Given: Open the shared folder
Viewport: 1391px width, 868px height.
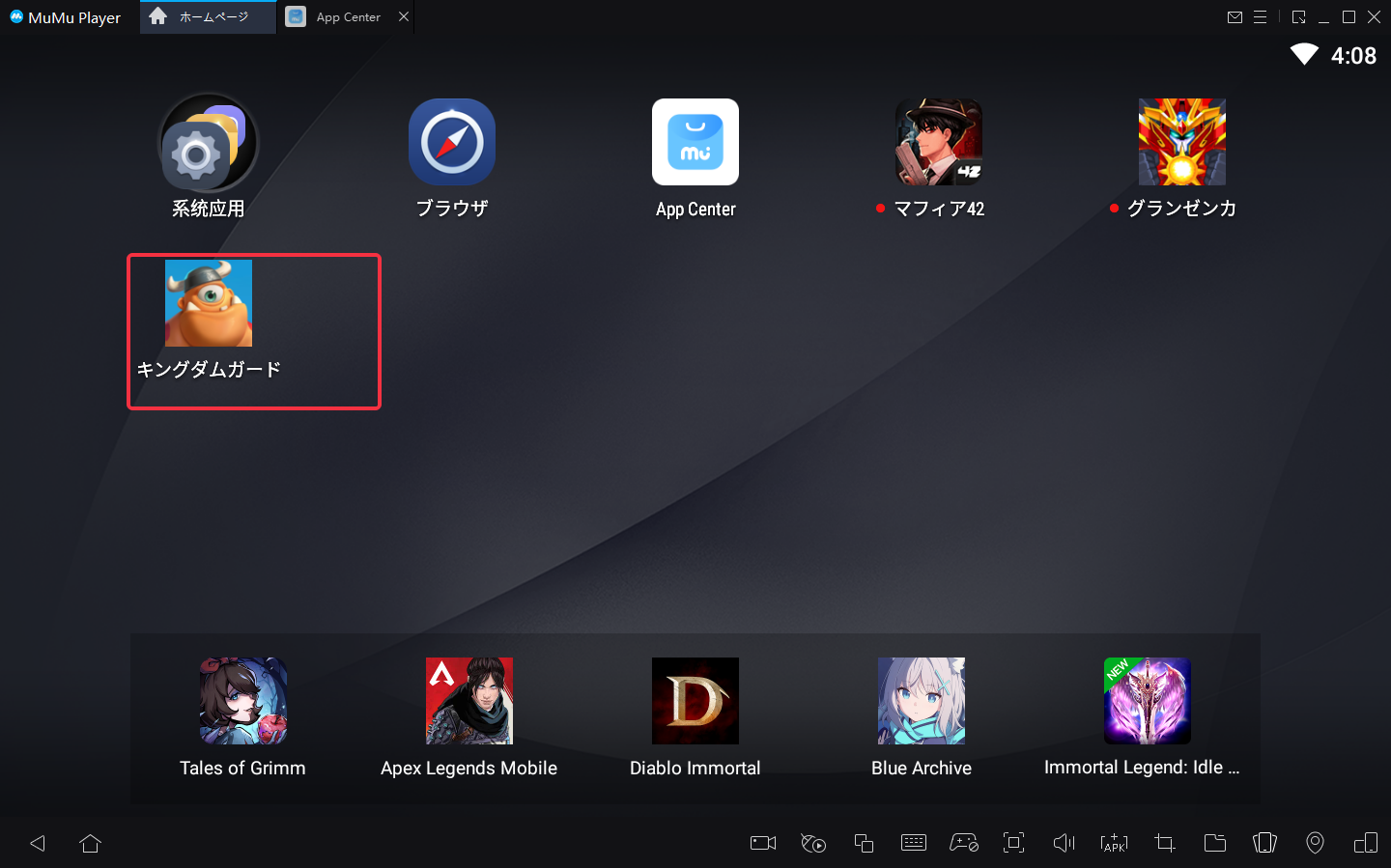Looking at the screenshot, I should [1215, 843].
